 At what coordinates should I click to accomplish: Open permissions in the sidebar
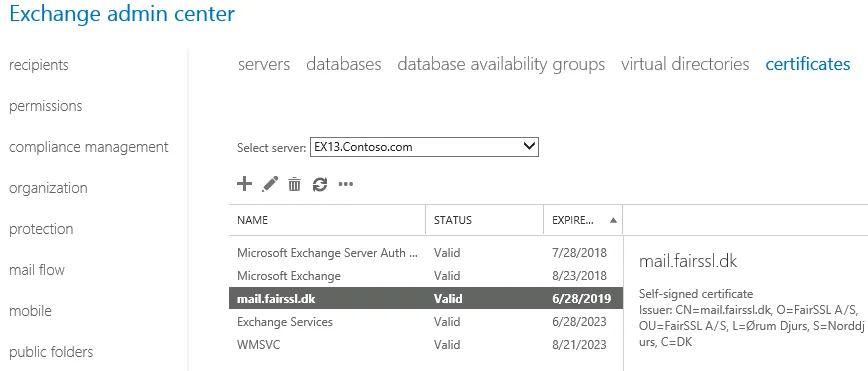pos(45,106)
